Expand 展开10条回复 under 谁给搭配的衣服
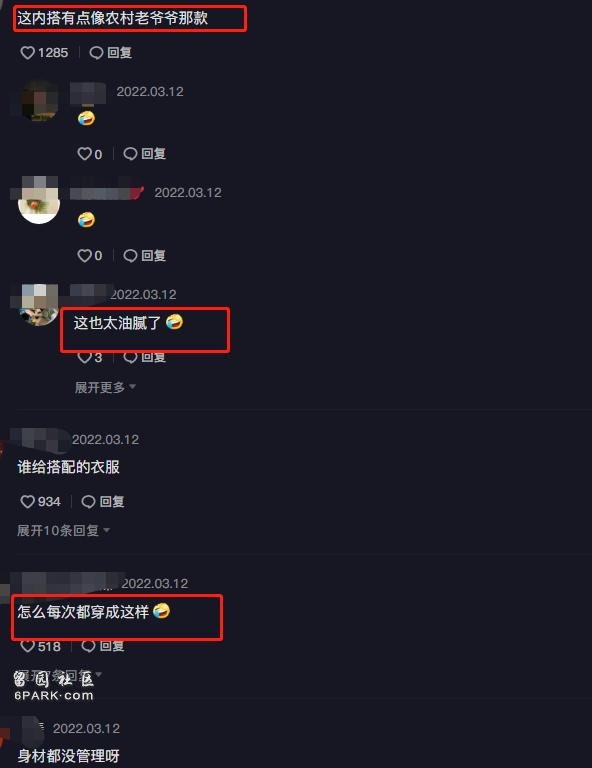 (x=63, y=530)
